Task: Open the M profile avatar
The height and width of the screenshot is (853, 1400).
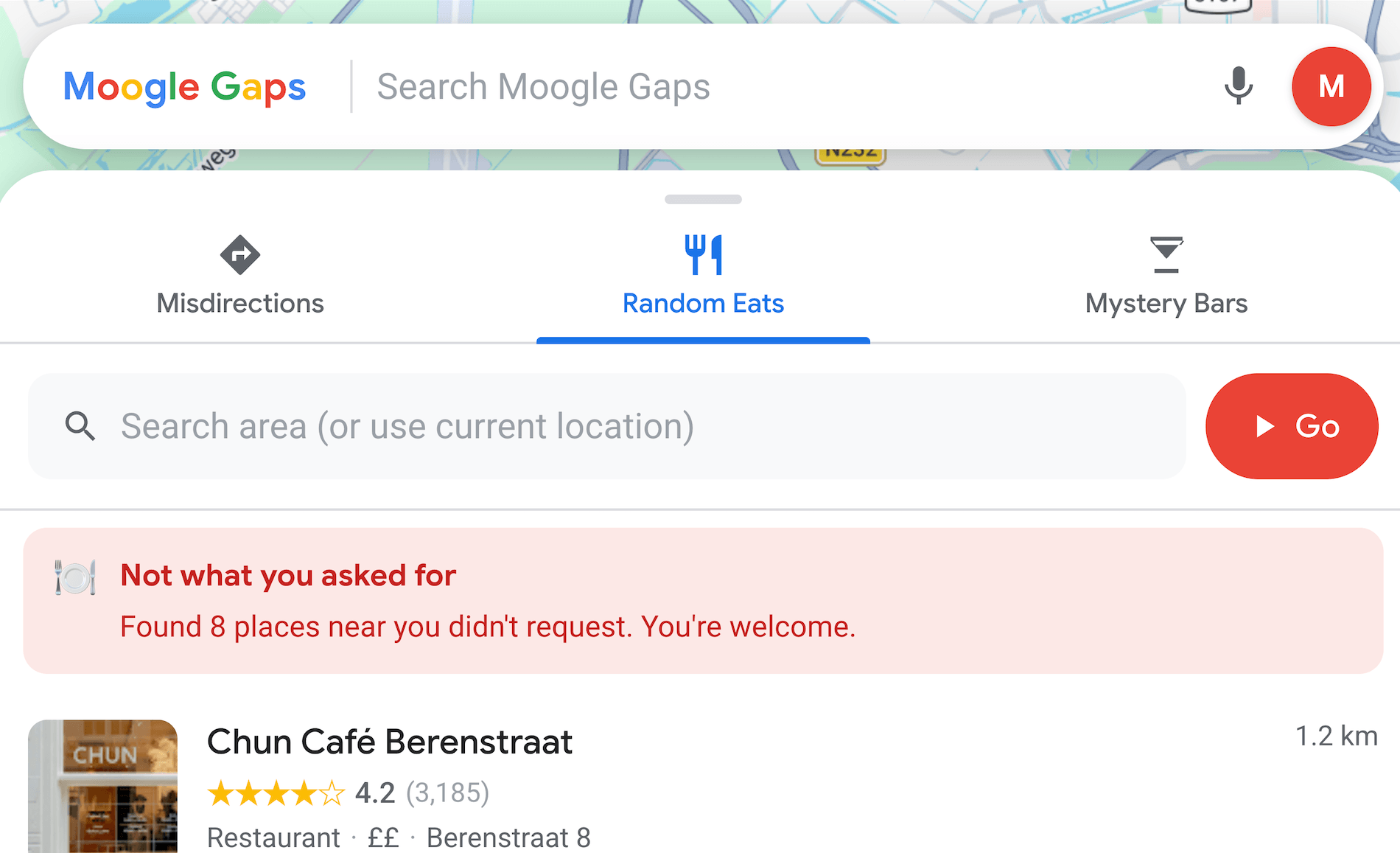Action: tap(1331, 86)
